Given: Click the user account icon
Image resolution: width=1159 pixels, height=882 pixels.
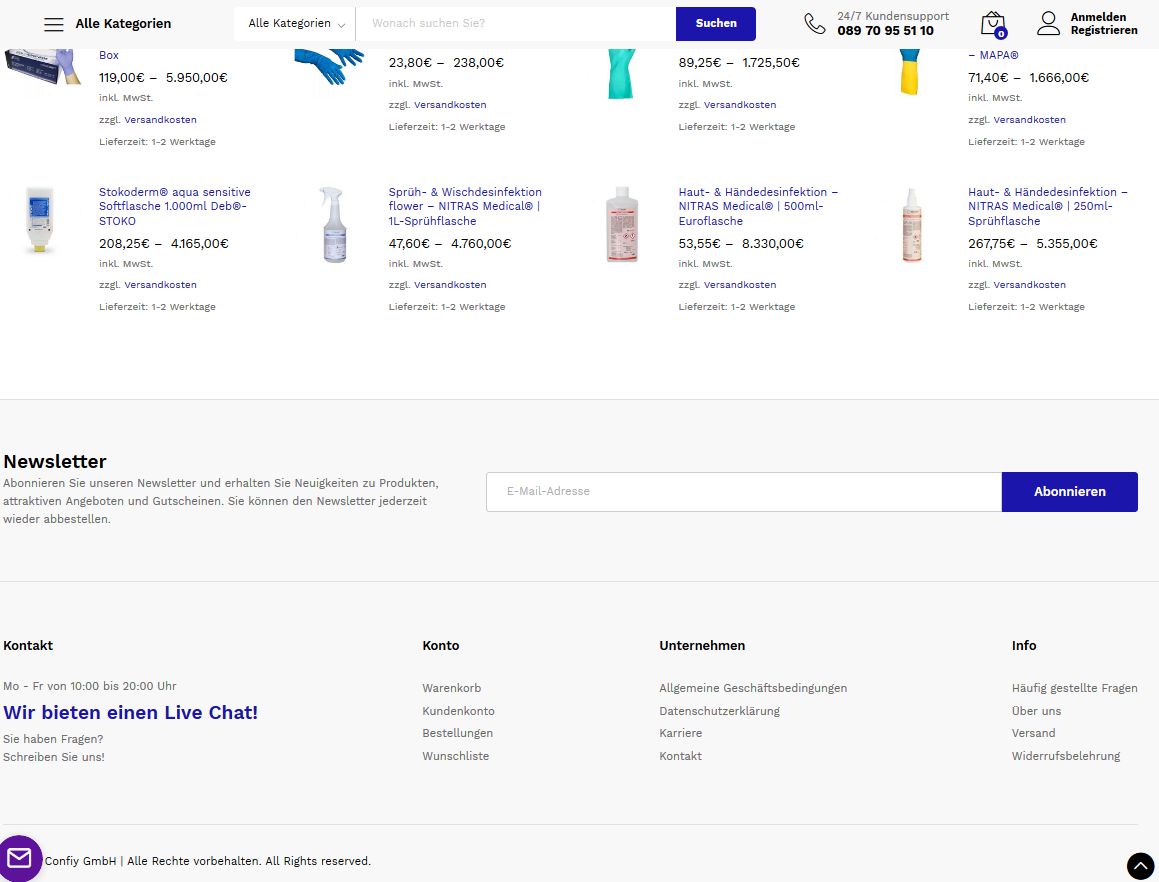Looking at the screenshot, I should tap(1048, 24).
